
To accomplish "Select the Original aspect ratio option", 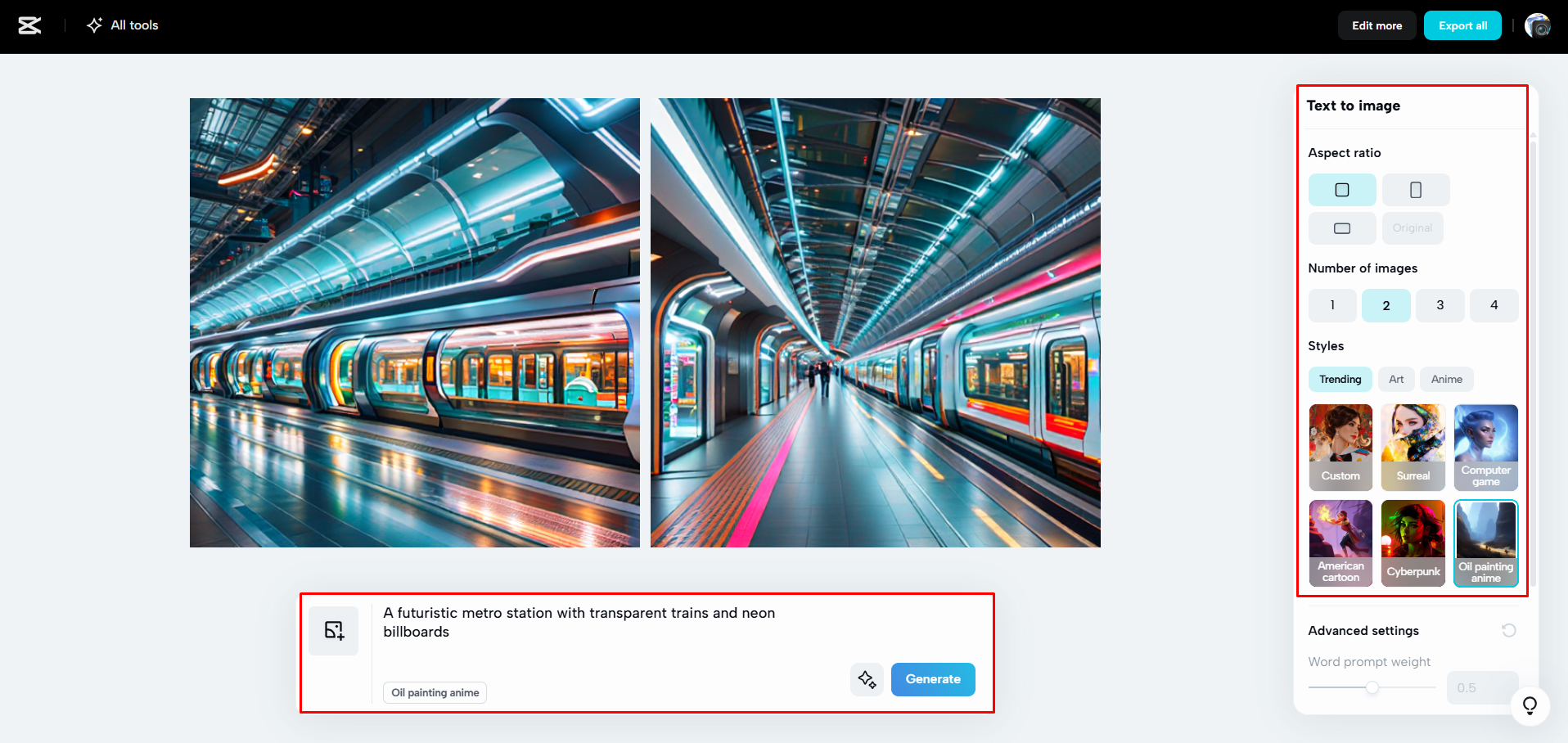I will (x=1413, y=228).
